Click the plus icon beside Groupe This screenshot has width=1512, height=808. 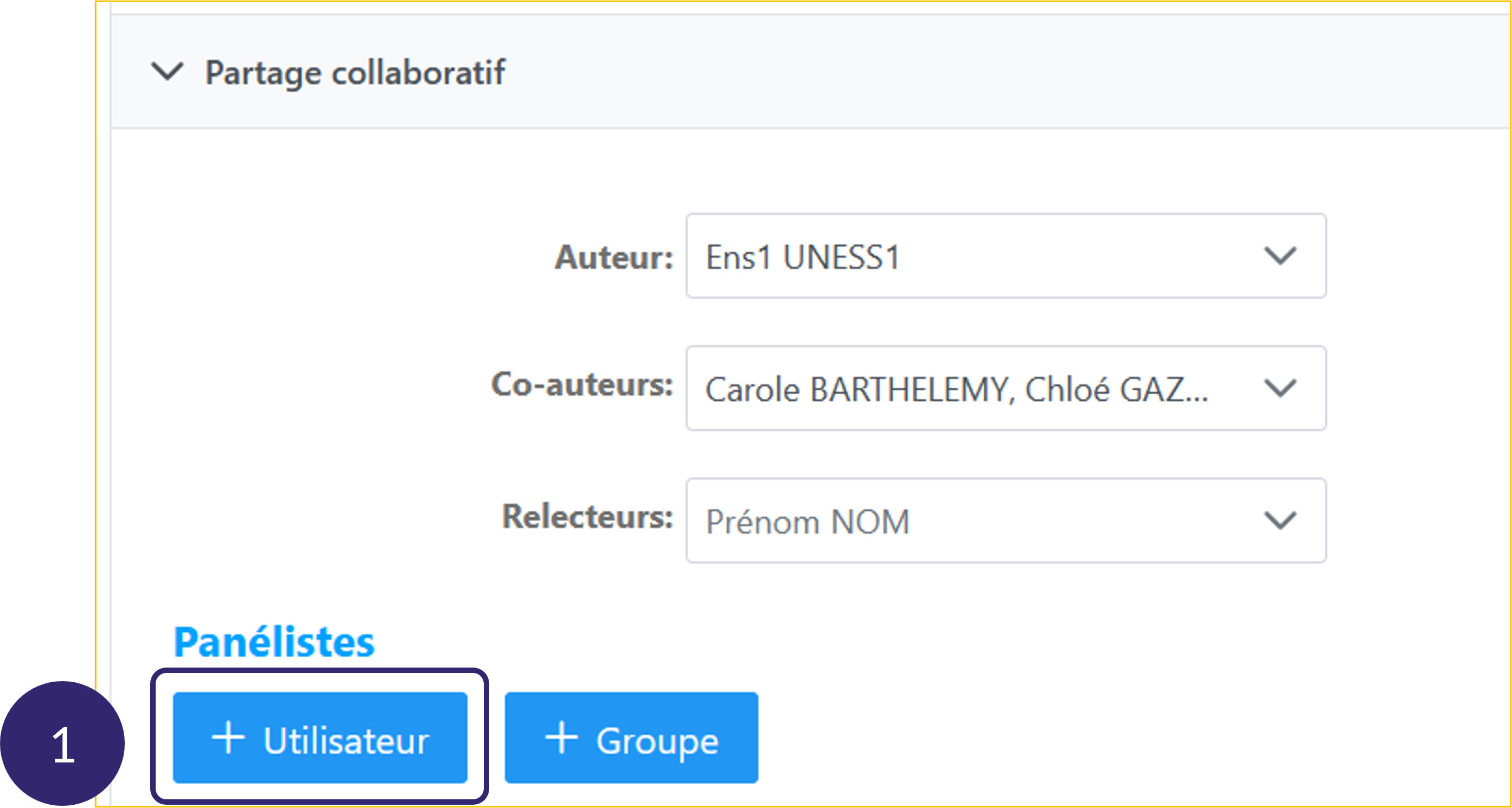(561, 737)
